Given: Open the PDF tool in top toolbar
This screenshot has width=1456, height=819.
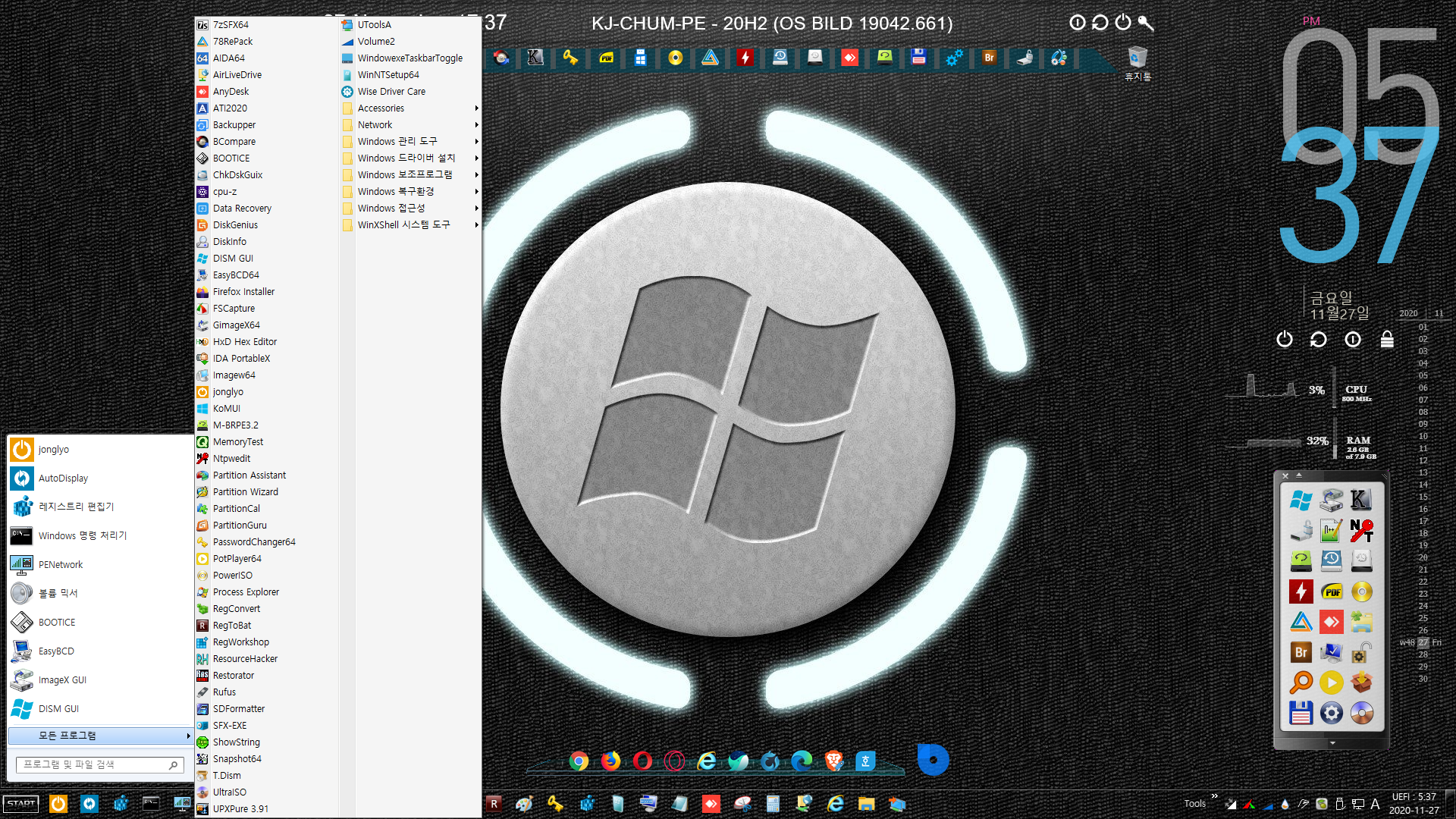Looking at the screenshot, I should coord(607,58).
